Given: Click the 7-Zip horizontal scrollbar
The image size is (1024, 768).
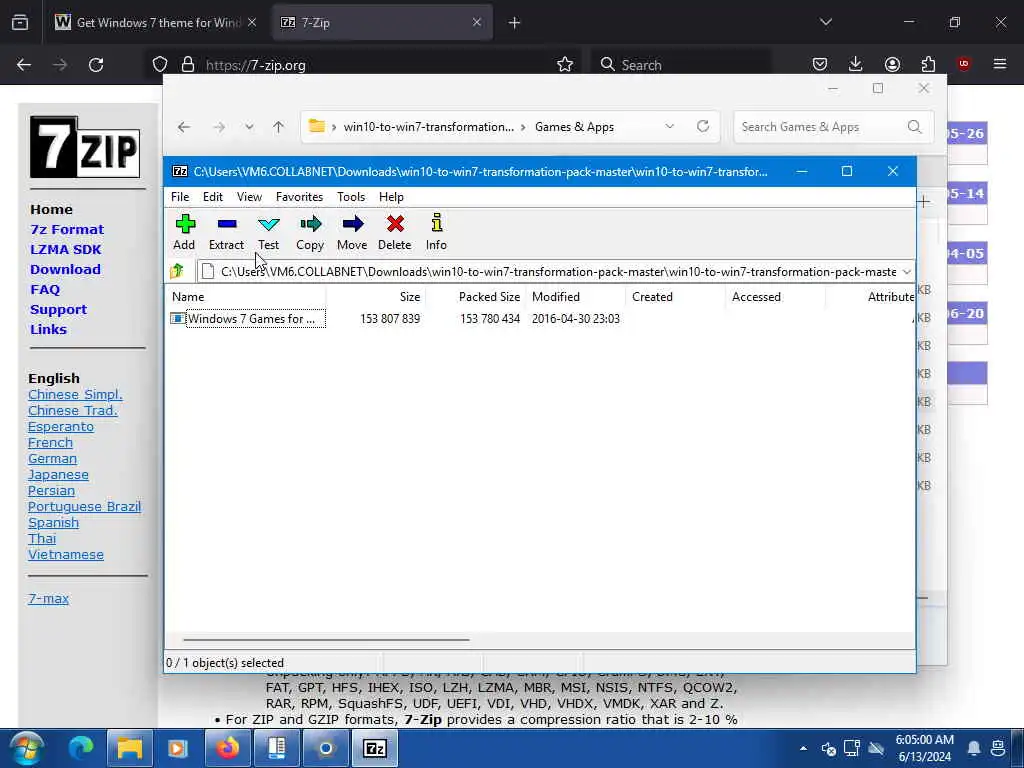Looking at the screenshot, I should click(x=326, y=640).
